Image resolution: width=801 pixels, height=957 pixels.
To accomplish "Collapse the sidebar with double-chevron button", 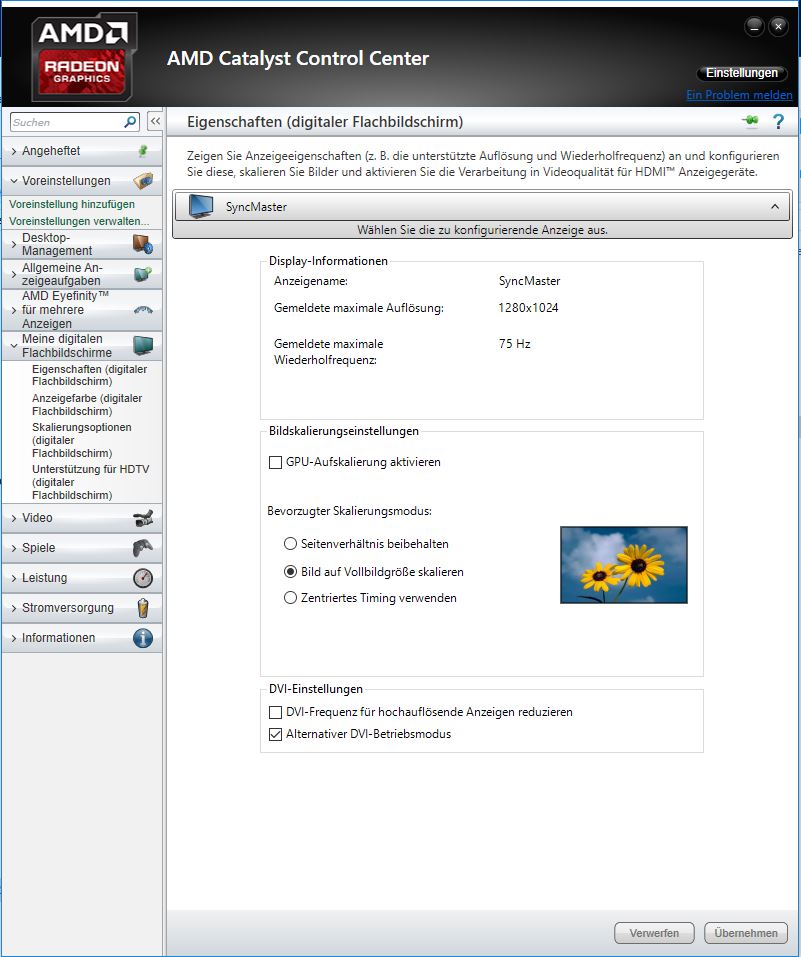I will tap(155, 121).
